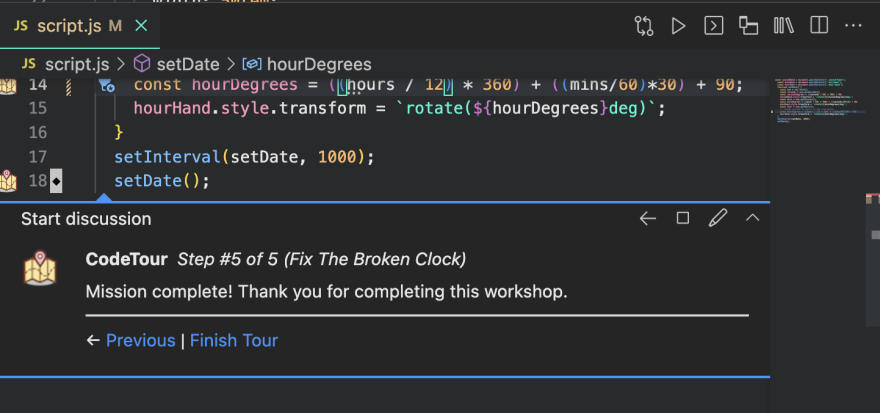Open the terminal preview icon in toolbar
Viewport: 880px width, 413px height.
[713, 26]
